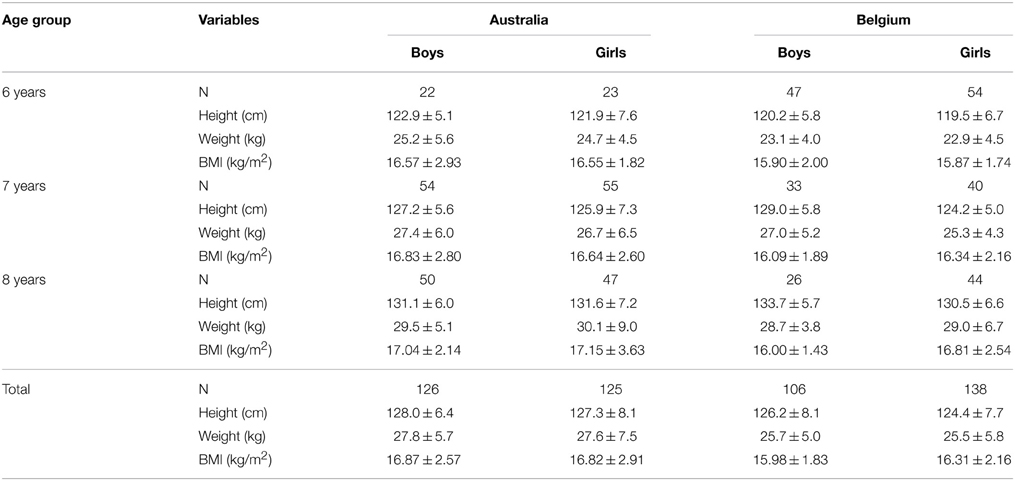Click the Belgium girls N value 54
This screenshot has height=481, width=1015.
click(976, 93)
